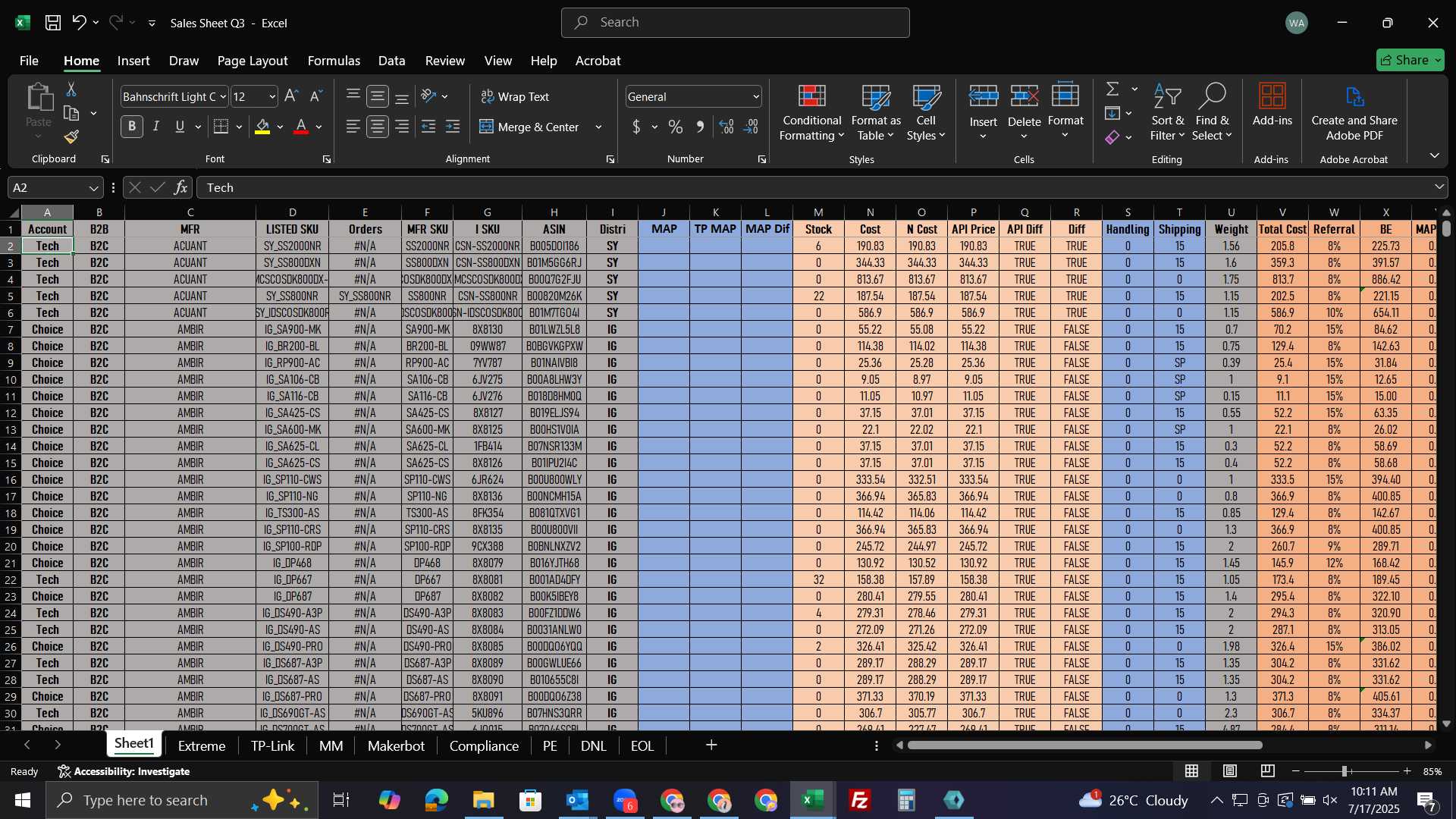1456x819 pixels.
Task: Switch to the TP-Link sheet tab
Action: [272, 745]
